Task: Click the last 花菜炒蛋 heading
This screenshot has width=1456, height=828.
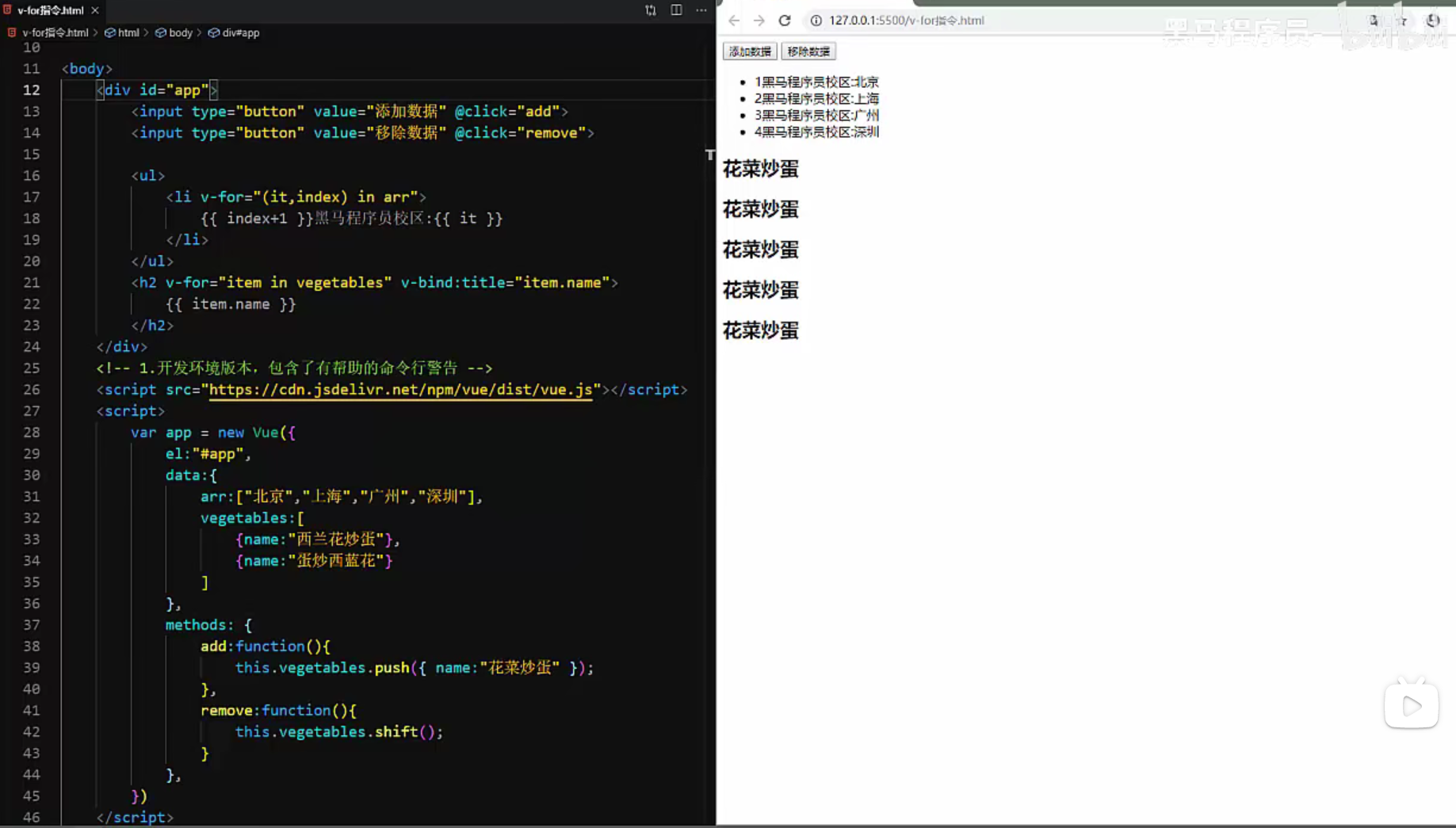Action: pyautogui.click(x=760, y=330)
